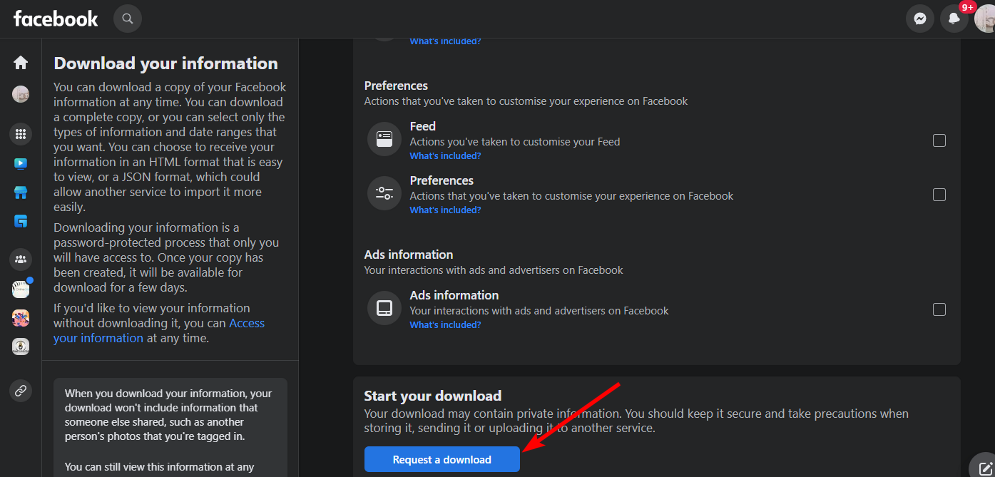The height and width of the screenshot is (477, 995).
Task: Open the account profile picture menu
Action: [x=985, y=18]
